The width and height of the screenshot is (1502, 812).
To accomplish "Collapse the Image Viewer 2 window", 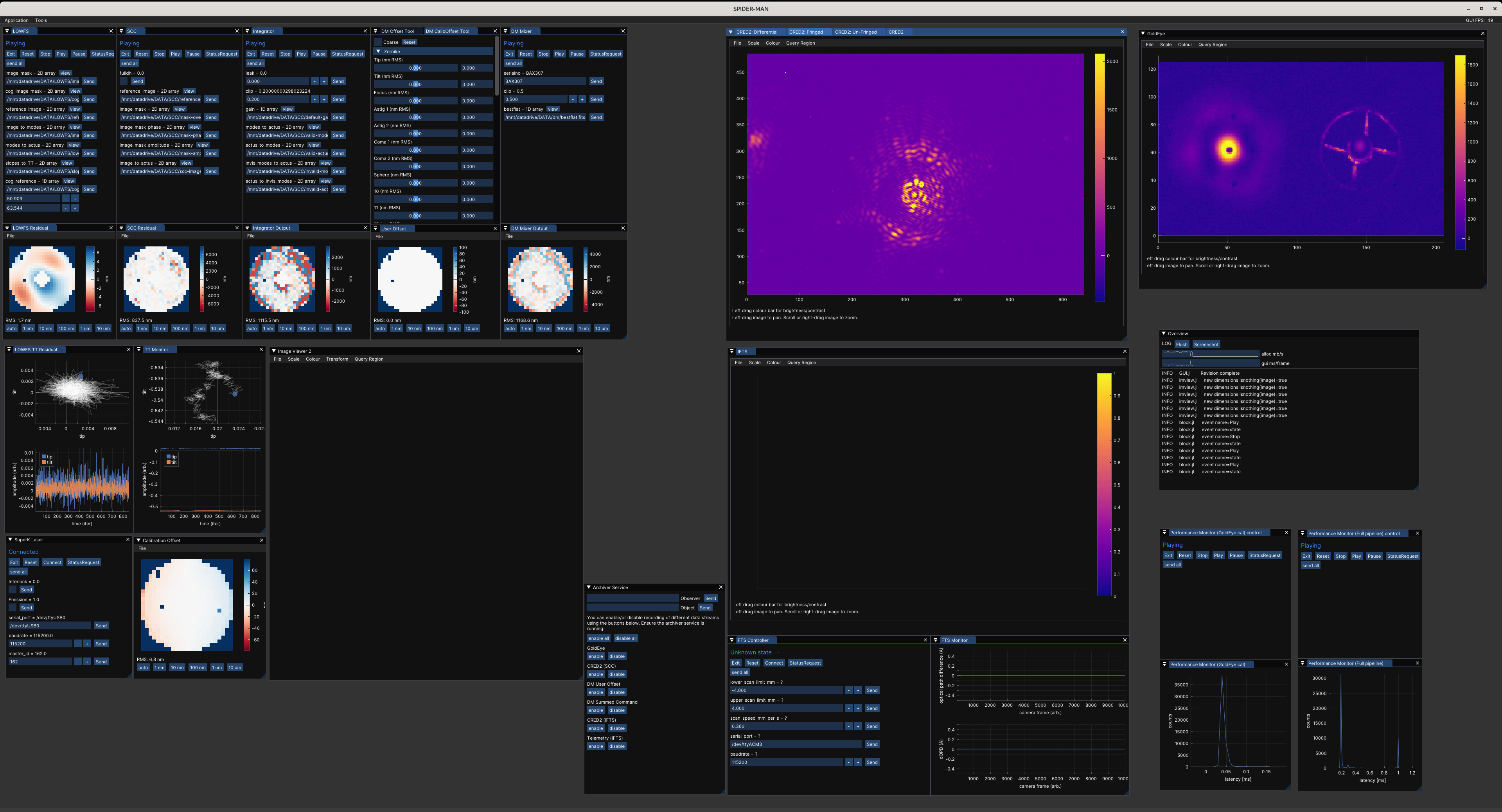I will click(x=274, y=352).
